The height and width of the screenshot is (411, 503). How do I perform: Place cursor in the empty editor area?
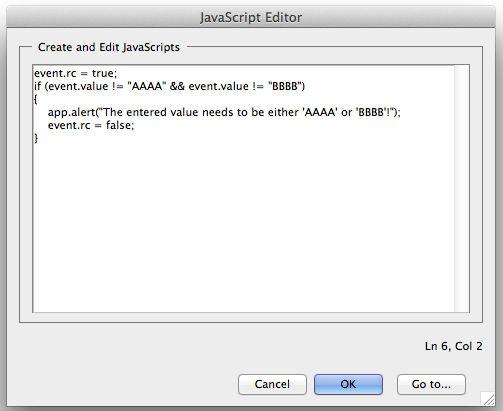click(243, 227)
